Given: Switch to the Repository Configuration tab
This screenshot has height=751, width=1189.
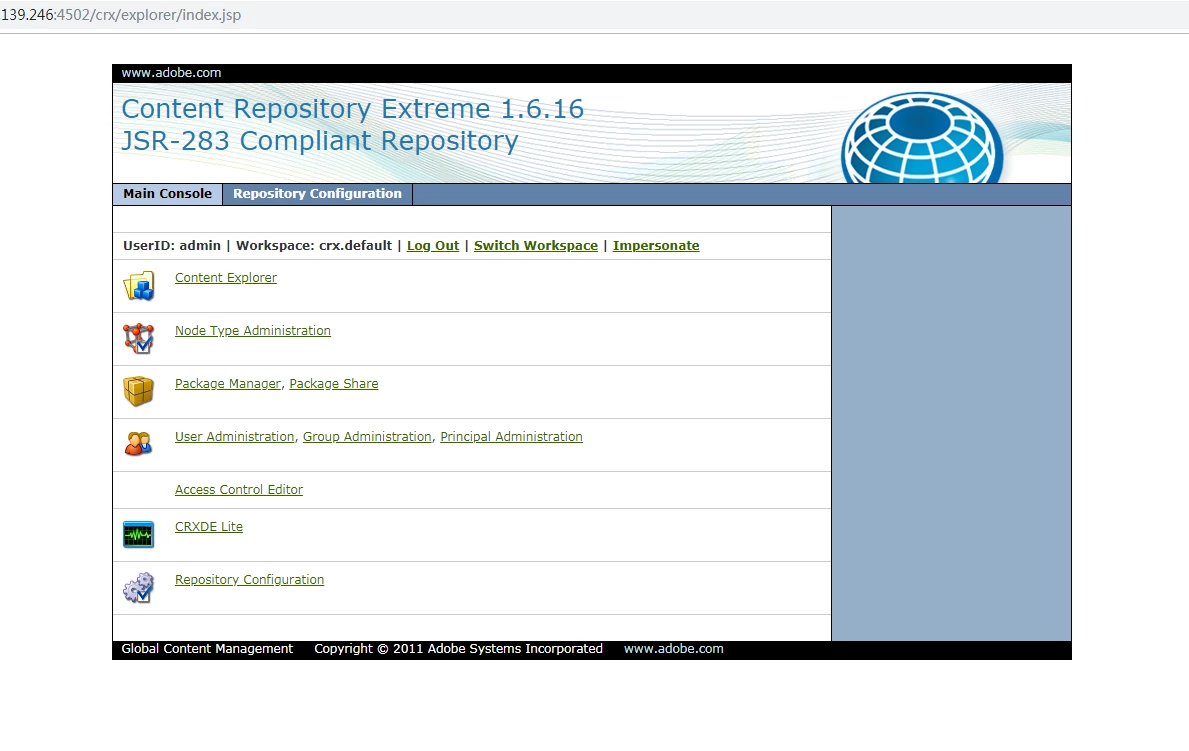Looking at the screenshot, I should (317, 194).
